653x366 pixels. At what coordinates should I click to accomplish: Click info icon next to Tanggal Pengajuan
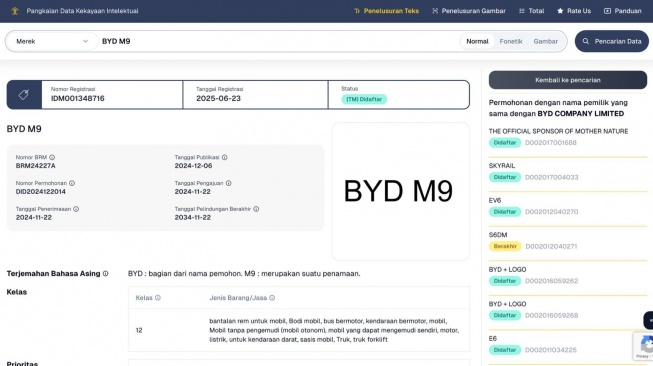[228, 183]
